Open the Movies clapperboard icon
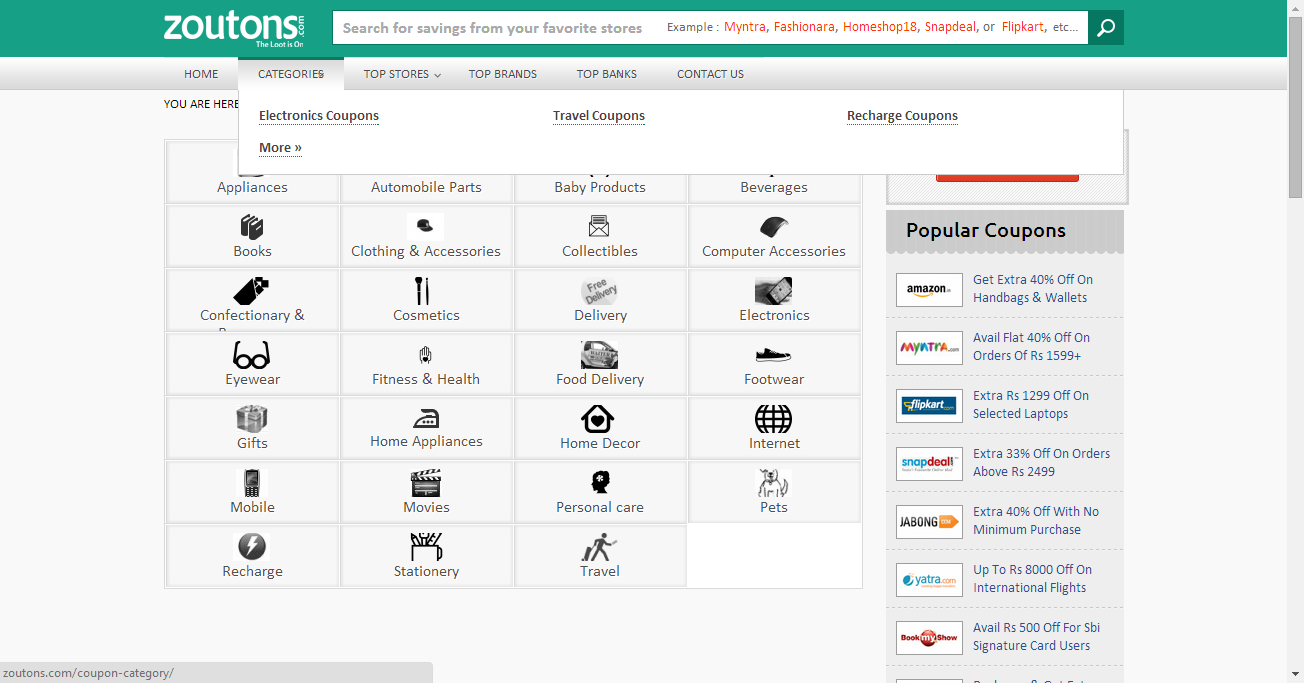This screenshot has width=1304, height=683. 426,483
